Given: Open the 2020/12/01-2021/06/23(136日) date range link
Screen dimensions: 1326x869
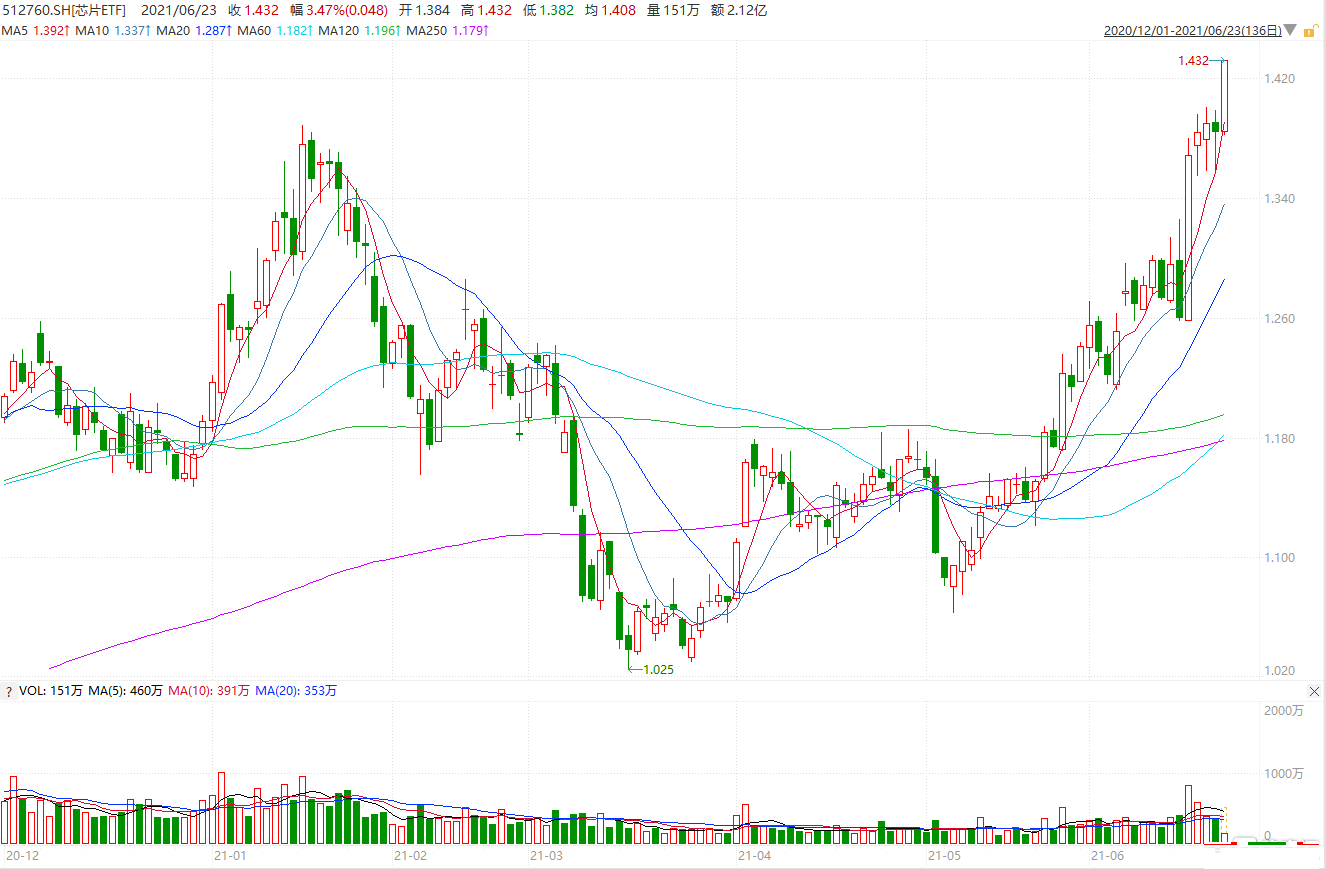Looking at the screenshot, I should (x=1193, y=31).
